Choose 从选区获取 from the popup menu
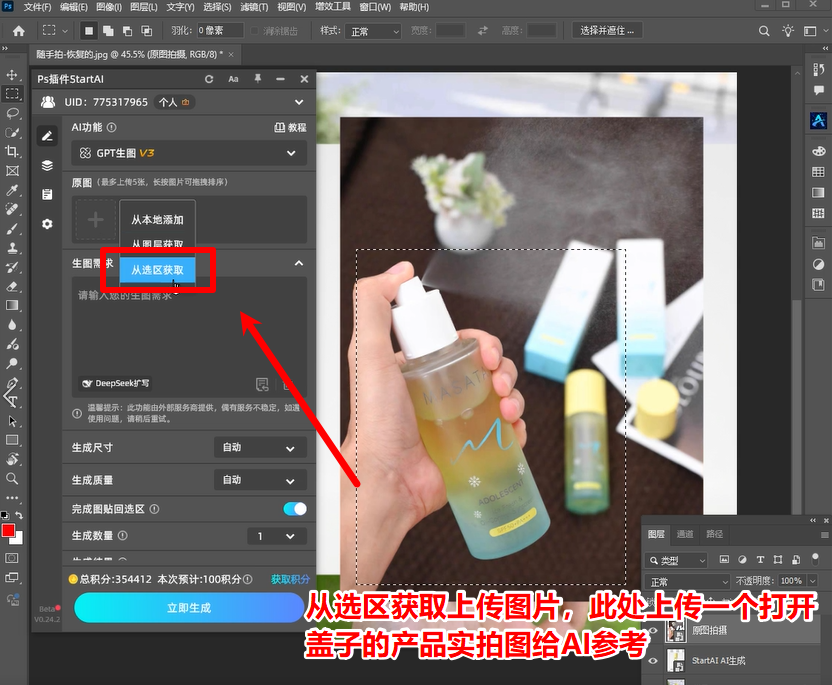Viewport: 832px width, 685px height. point(158,270)
